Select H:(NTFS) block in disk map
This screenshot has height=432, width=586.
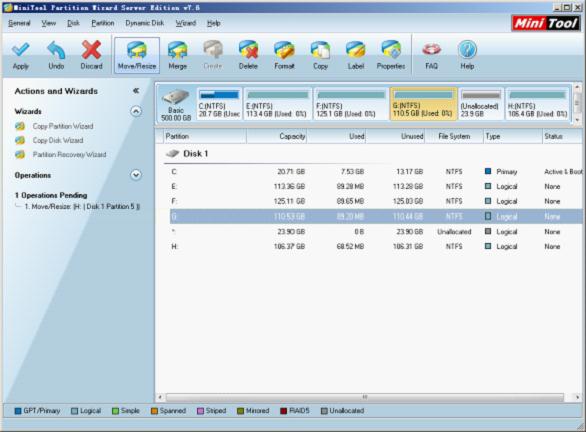coord(537,104)
